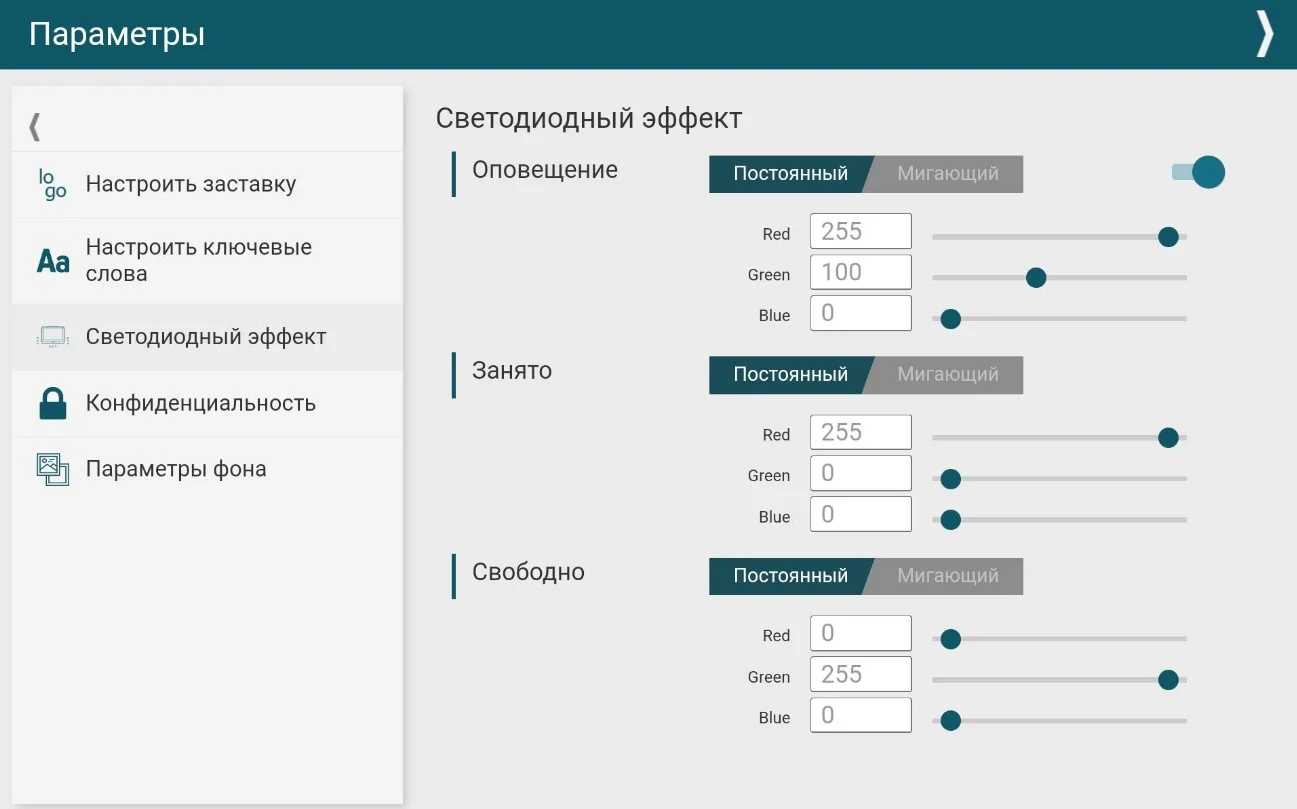Collapse sidebar with the left chevron
The width and height of the screenshot is (1297, 809).
click(x=35, y=126)
